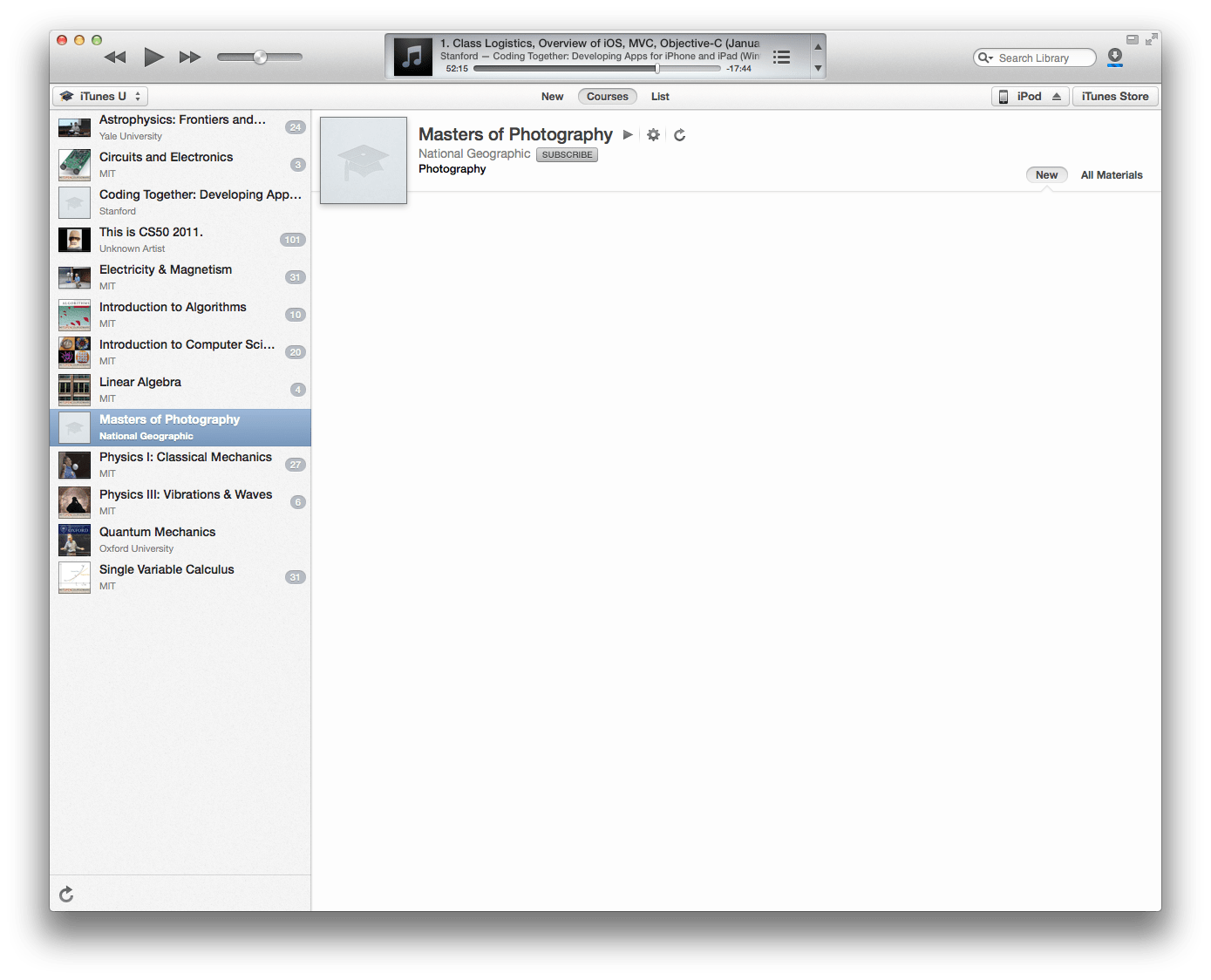Click the refresh icon at sidebar bottom
Image resolution: width=1211 pixels, height=980 pixels.
pyautogui.click(x=66, y=894)
